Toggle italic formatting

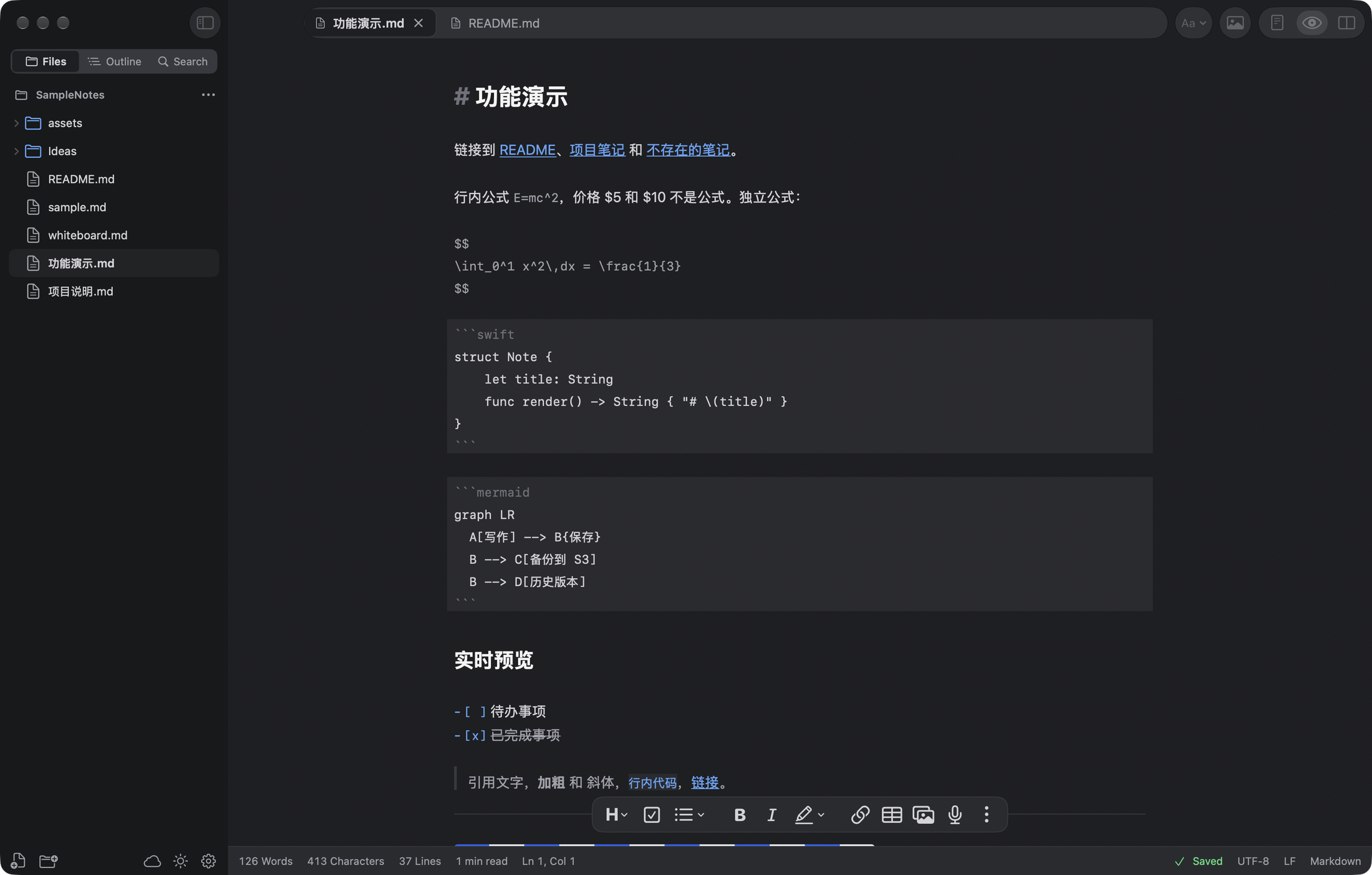click(771, 815)
